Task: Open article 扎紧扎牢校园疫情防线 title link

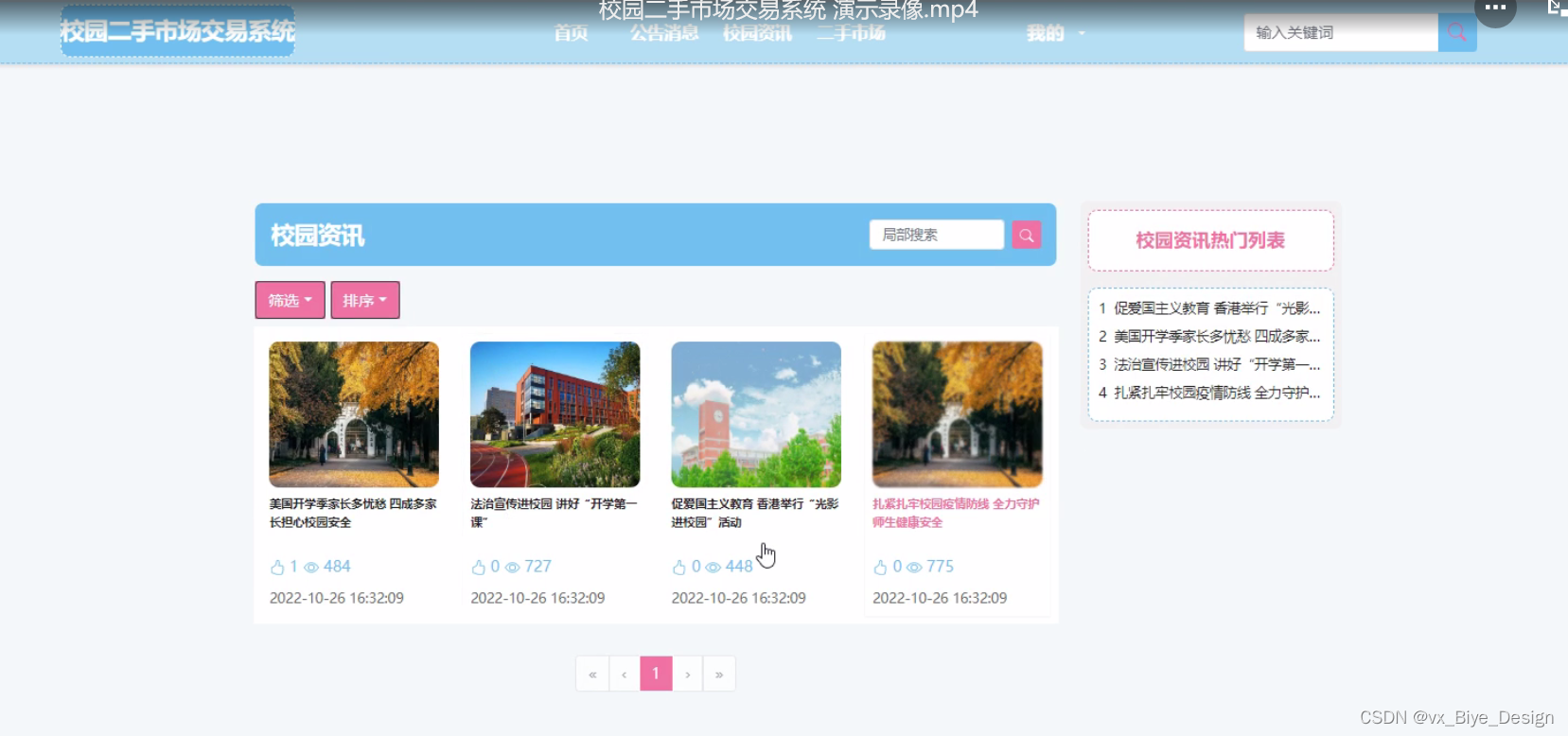Action: (956, 513)
